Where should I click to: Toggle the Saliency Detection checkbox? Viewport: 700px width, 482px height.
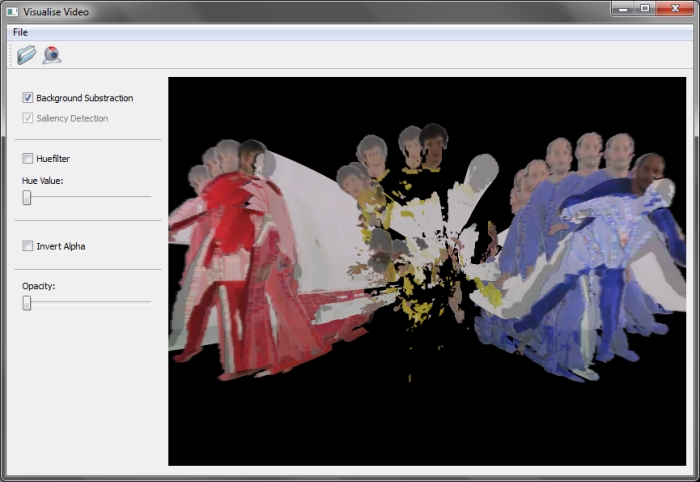tap(28, 118)
